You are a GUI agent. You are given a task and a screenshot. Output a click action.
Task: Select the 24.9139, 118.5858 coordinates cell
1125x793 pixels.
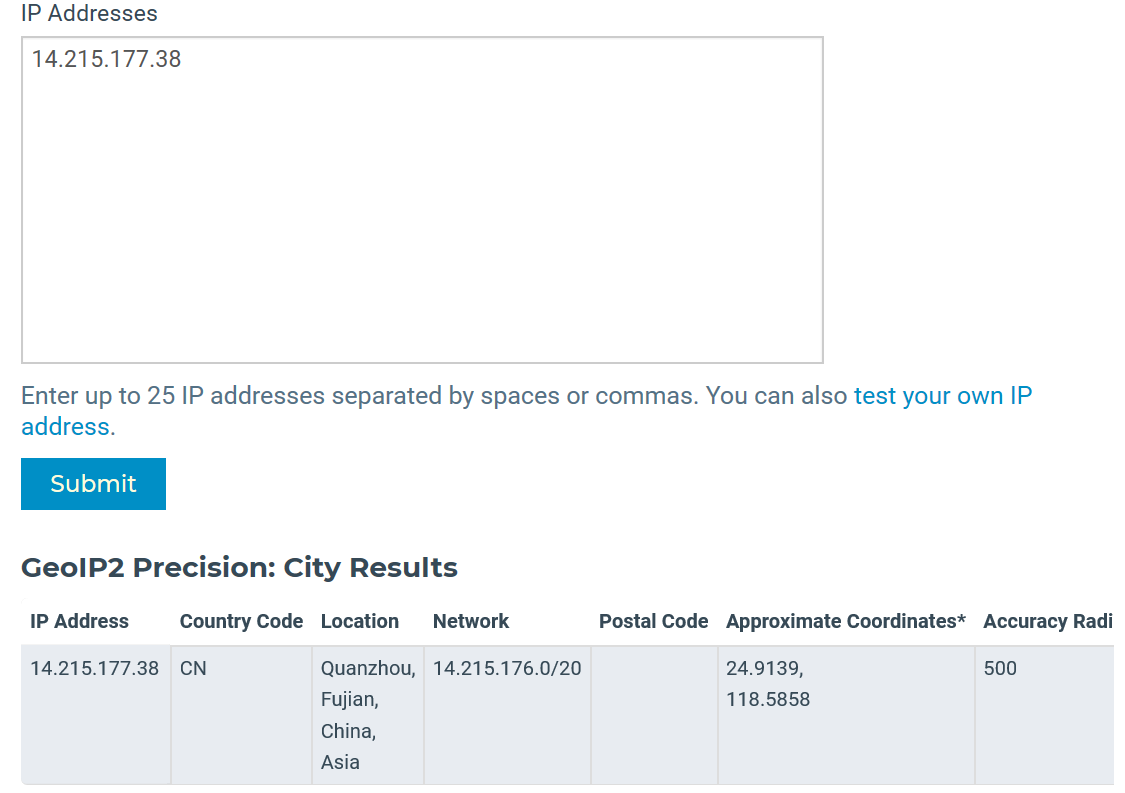pyautogui.click(x=767, y=683)
